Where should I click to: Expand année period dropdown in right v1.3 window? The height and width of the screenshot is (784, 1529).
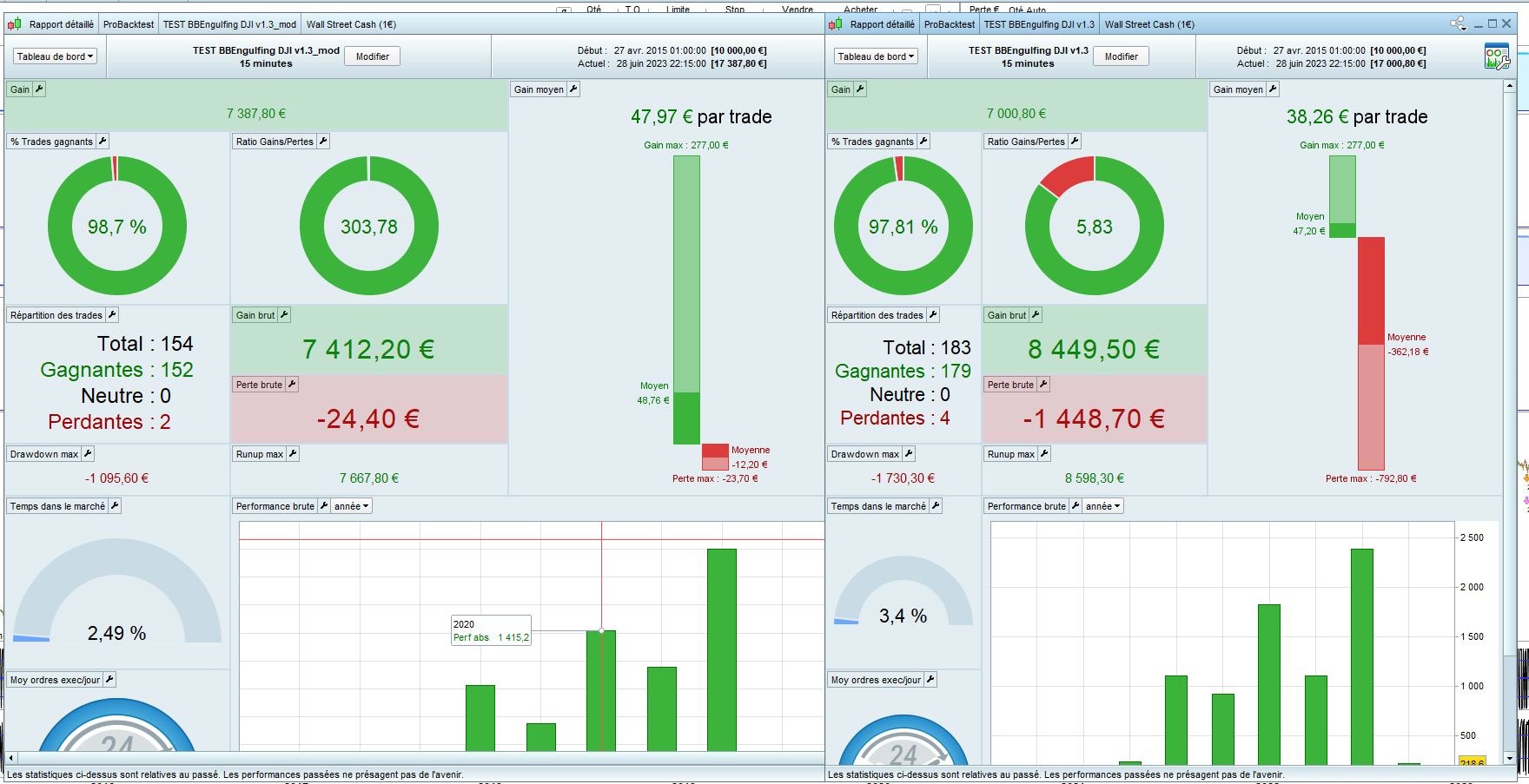(x=1103, y=506)
